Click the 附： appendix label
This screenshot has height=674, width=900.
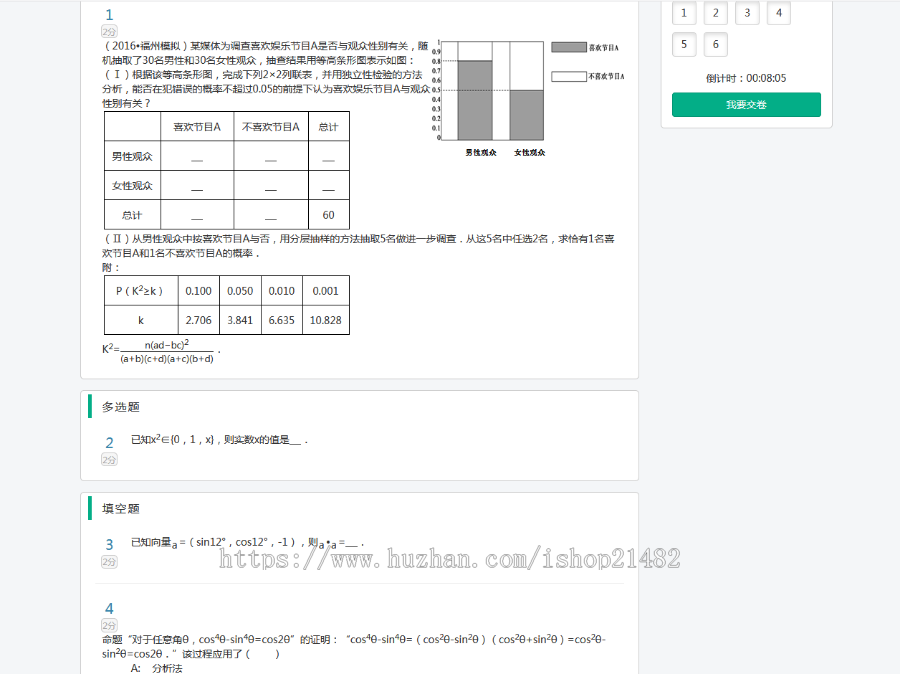point(111,268)
